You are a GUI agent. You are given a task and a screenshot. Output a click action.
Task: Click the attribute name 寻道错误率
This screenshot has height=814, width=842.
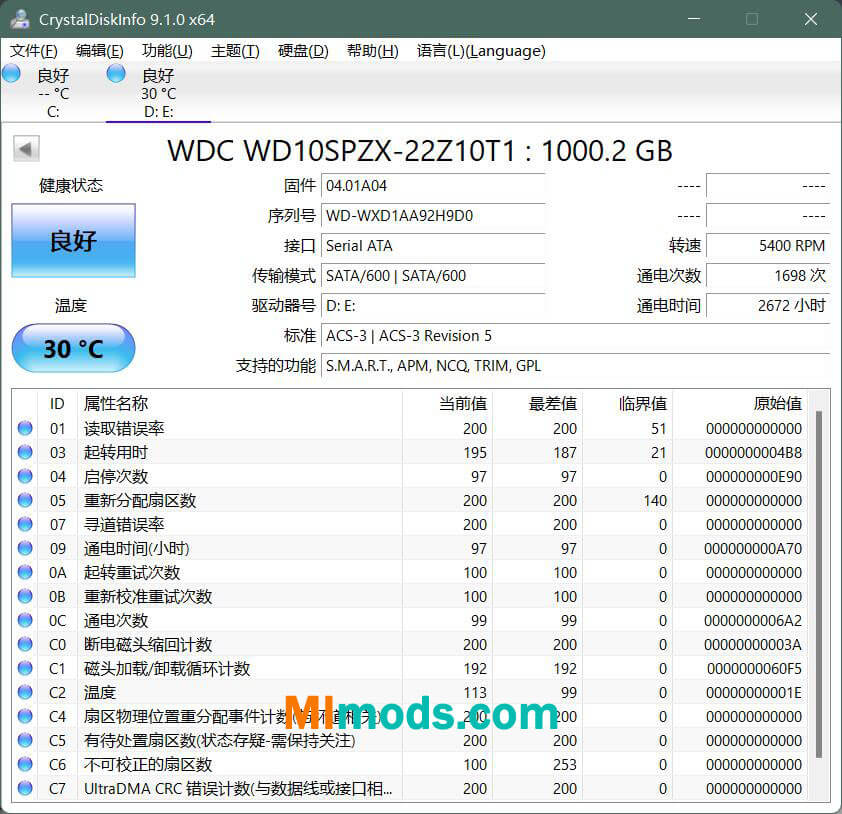tap(124, 525)
